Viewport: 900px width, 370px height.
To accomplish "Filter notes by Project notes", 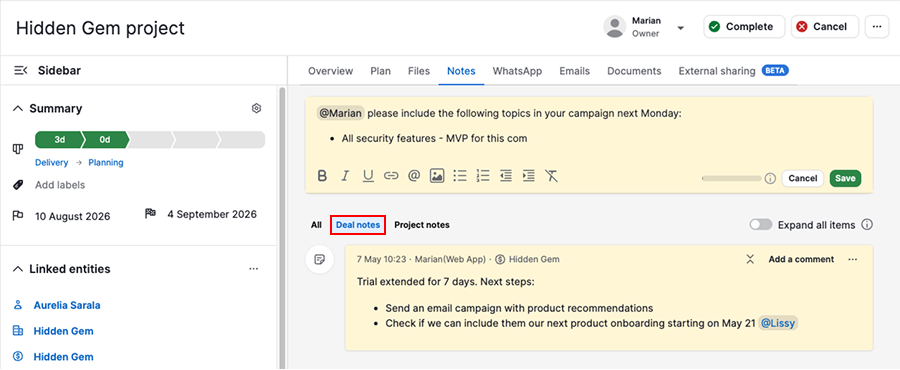I will tap(422, 225).
